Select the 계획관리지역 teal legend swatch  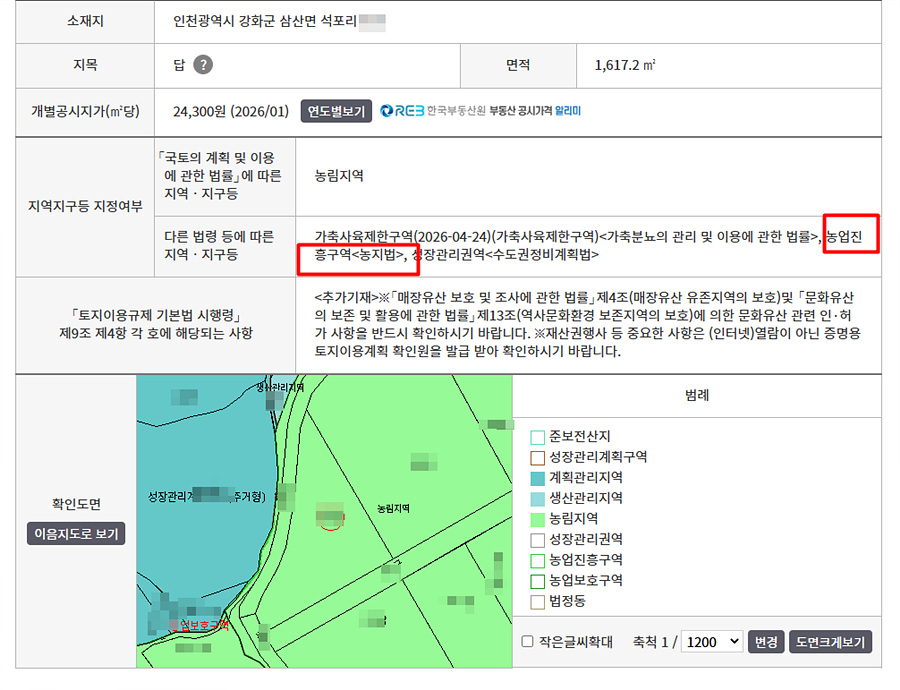[537, 479]
